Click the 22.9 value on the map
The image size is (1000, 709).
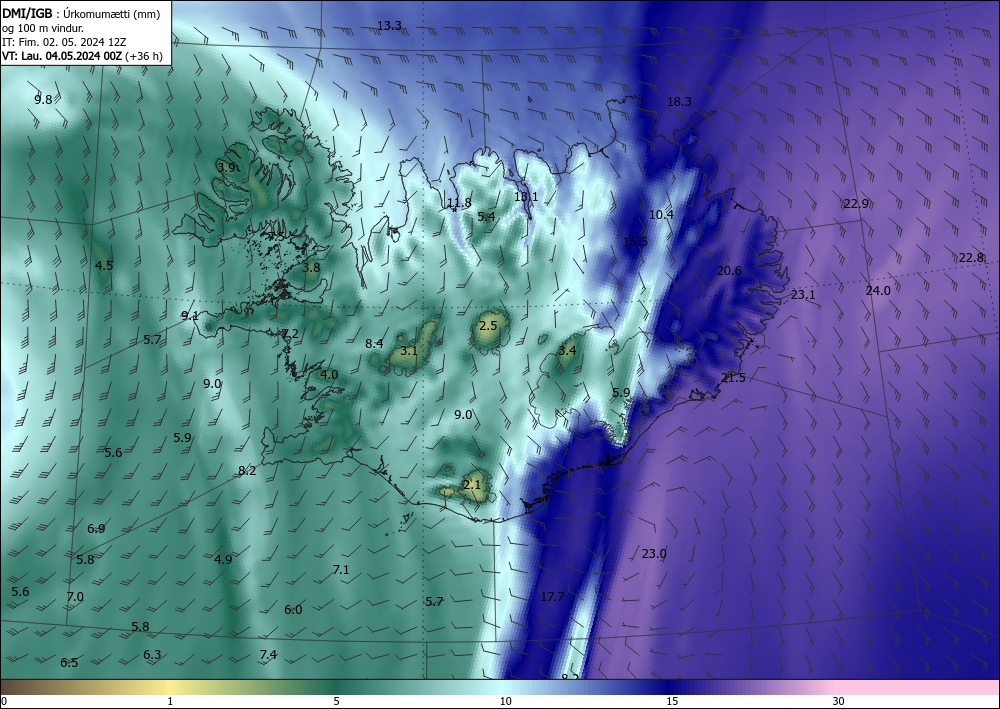tap(856, 203)
